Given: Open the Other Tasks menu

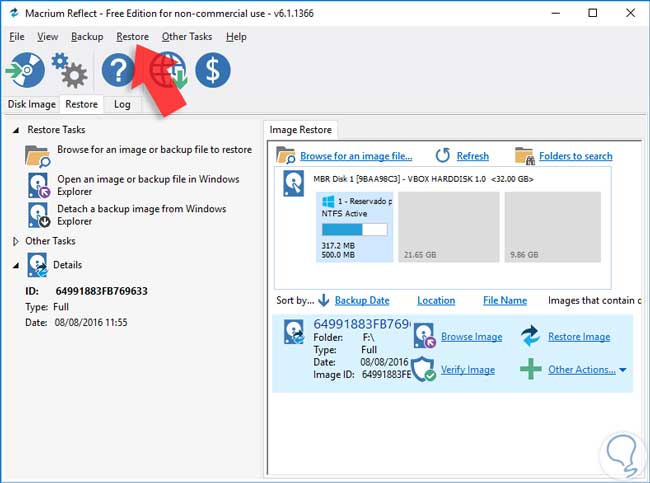Looking at the screenshot, I should [x=187, y=37].
